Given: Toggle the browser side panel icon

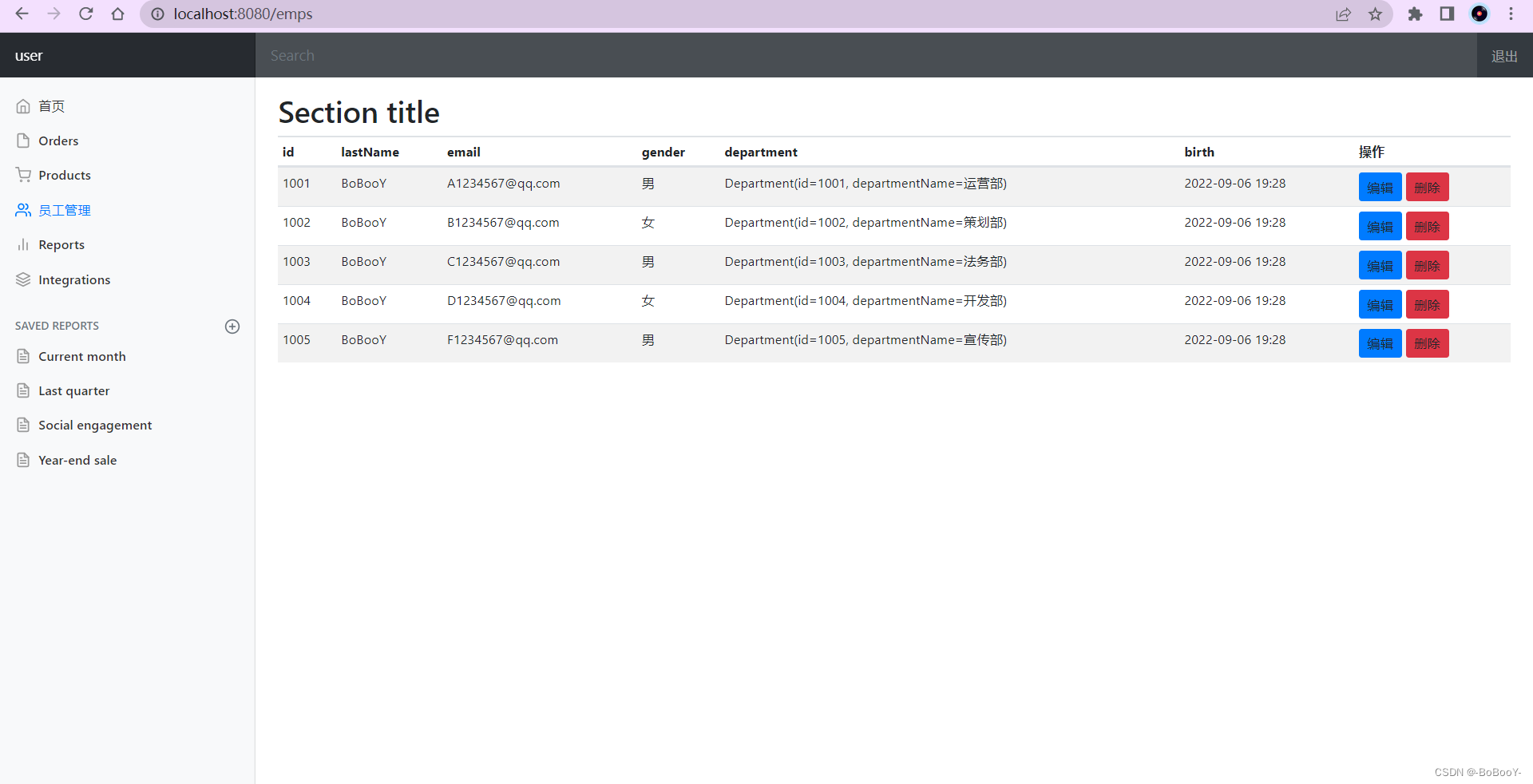Looking at the screenshot, I should point(1447,14).
